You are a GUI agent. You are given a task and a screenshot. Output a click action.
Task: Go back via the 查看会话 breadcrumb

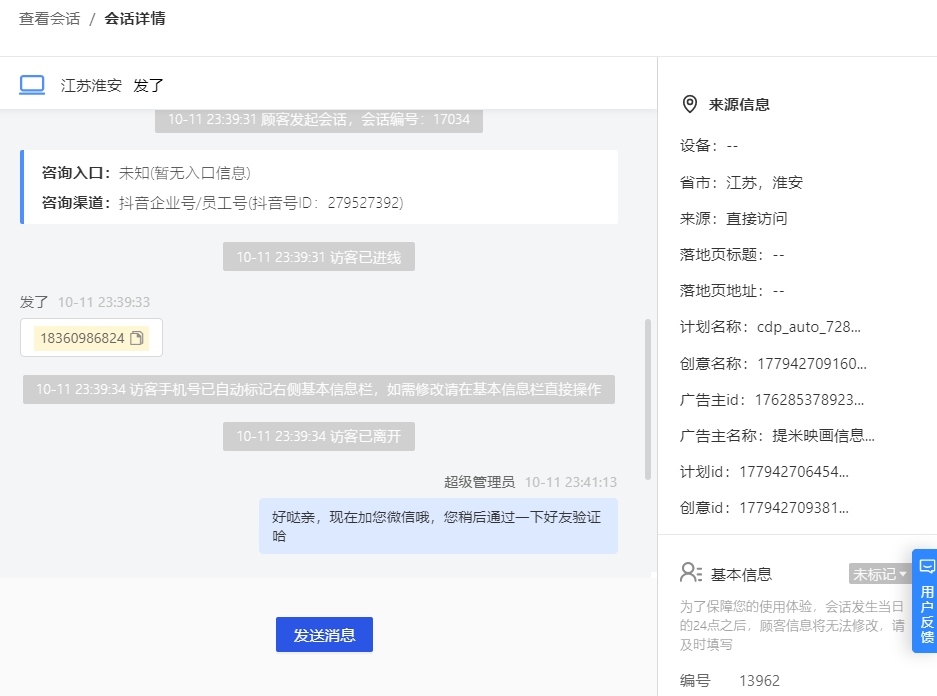50,19
